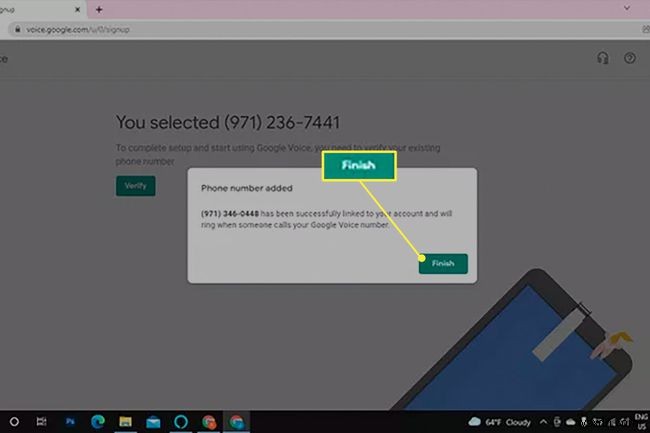Close the Google Voice signup tab

(x=78, y=9)
